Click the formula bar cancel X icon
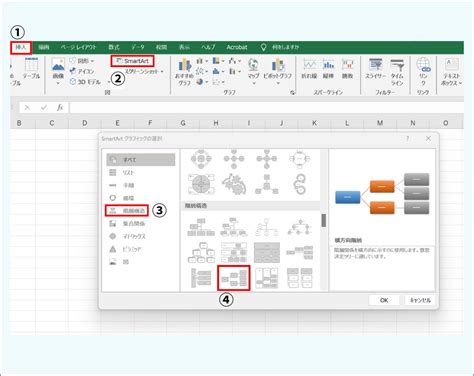The width and height of the screenshot is (474, 376). [x=27, y=107]
